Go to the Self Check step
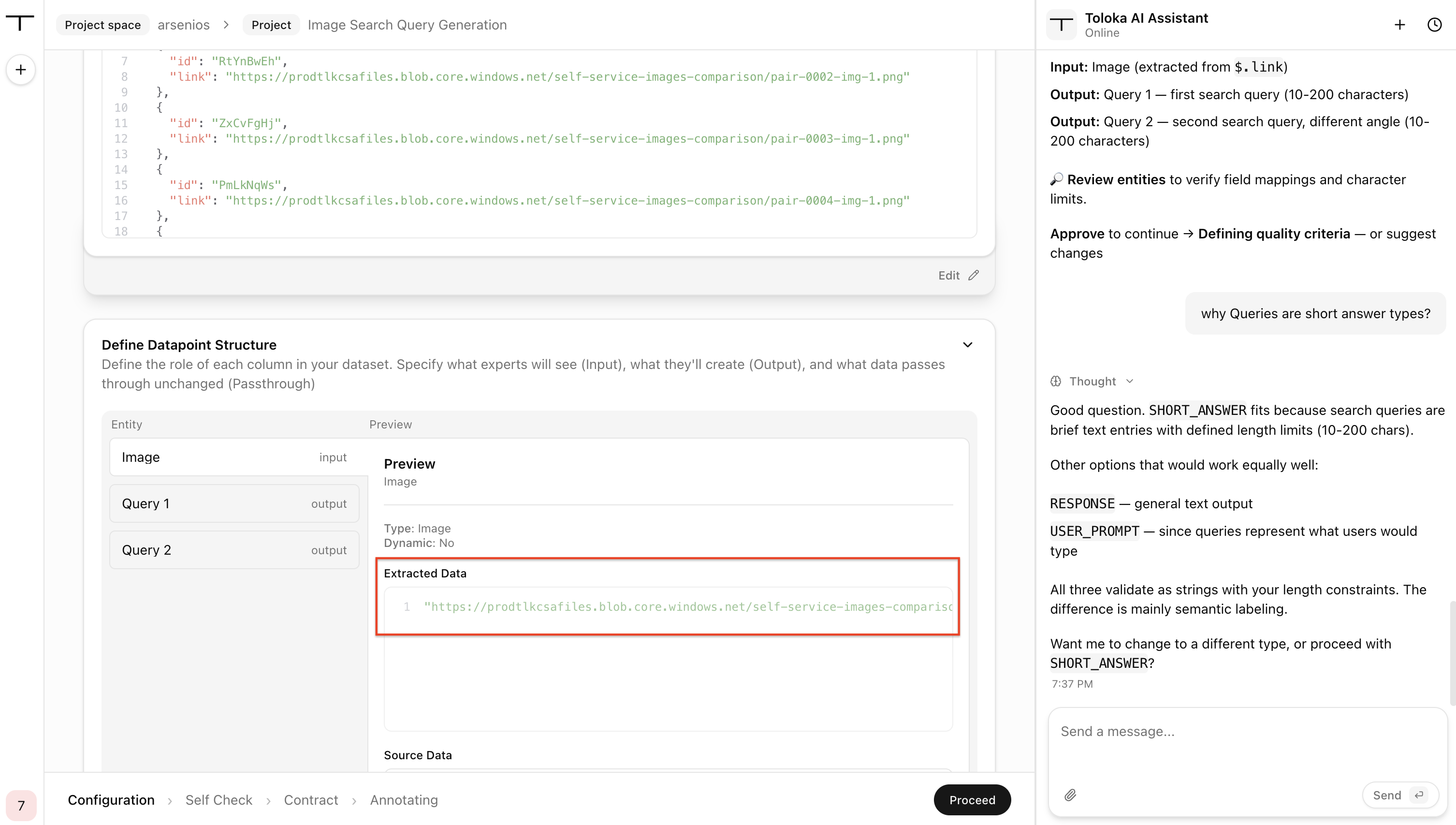The image size is (1456, 825). coord(218,800)
